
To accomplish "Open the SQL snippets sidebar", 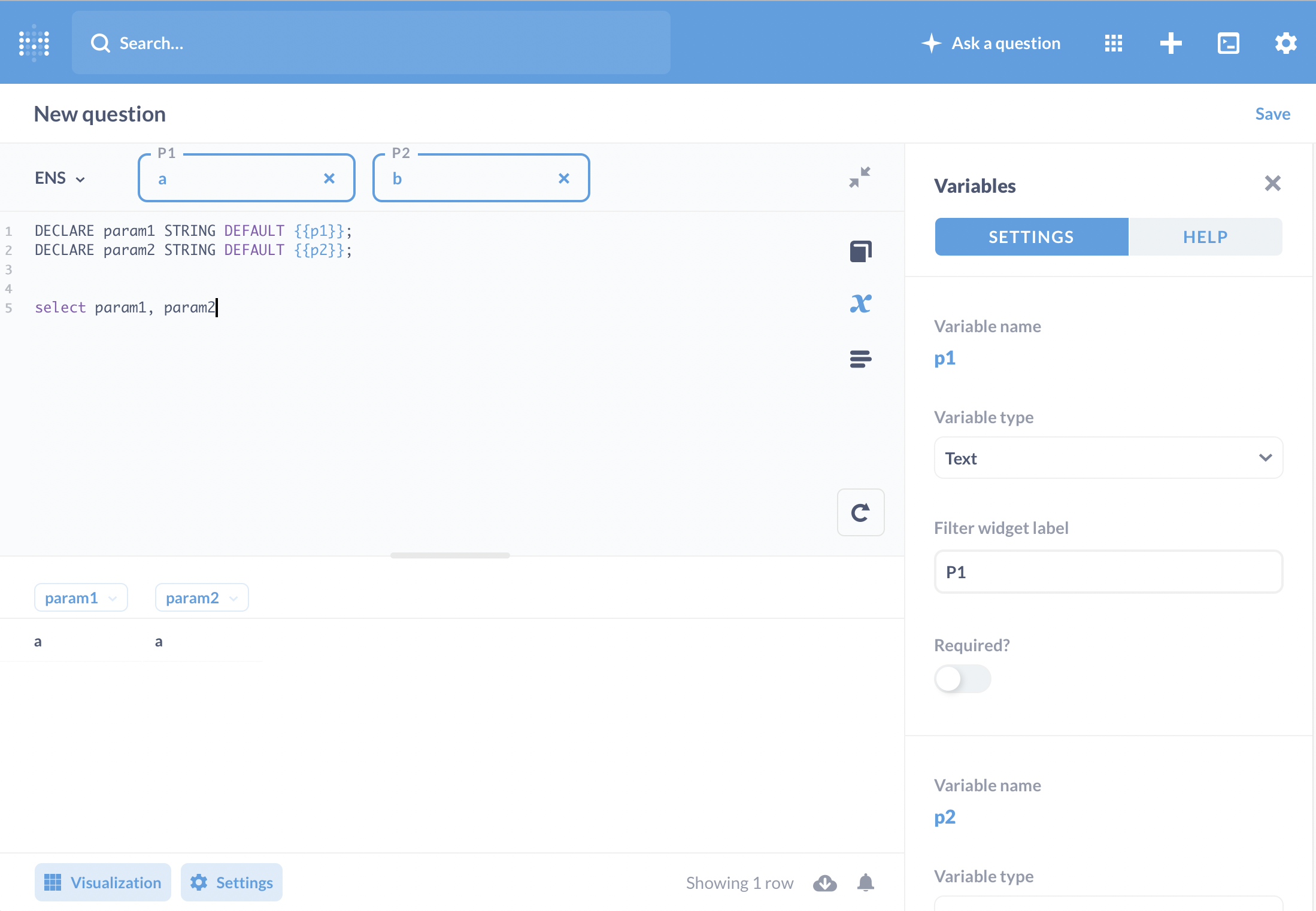I will pyautogui.click(x=860, y=359).
